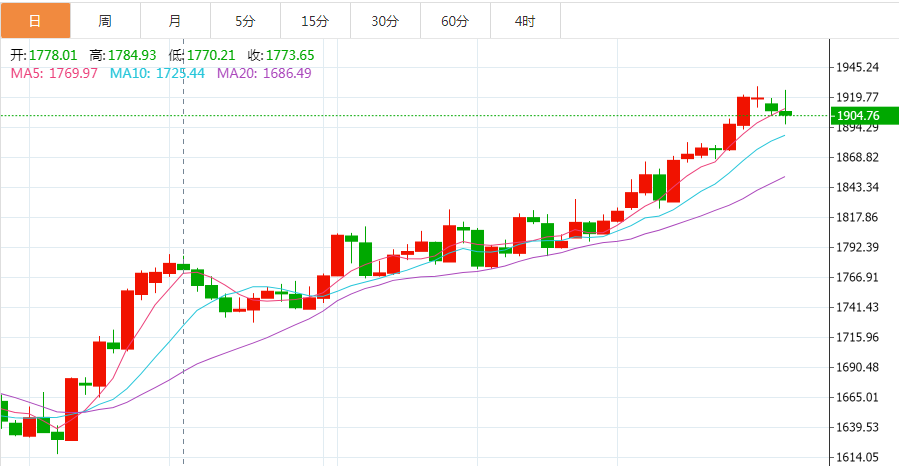Click the low price value 1770.21
Screen dimensions: 899x466
click(214, 55)
